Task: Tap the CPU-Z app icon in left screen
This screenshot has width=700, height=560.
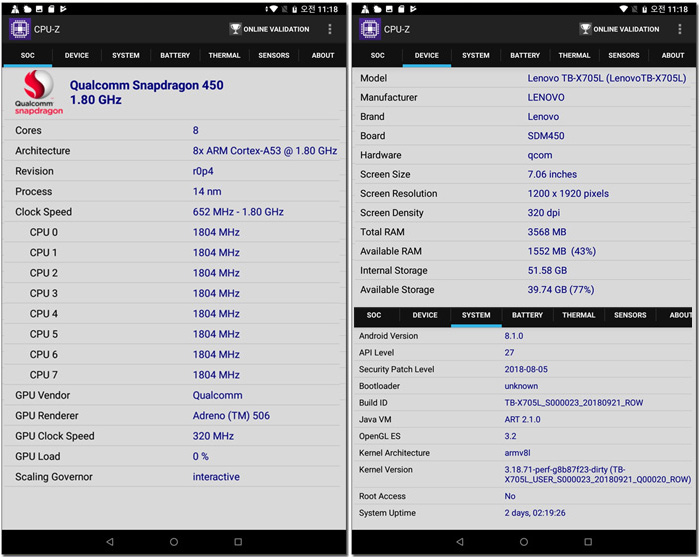Action: [20, 29]
